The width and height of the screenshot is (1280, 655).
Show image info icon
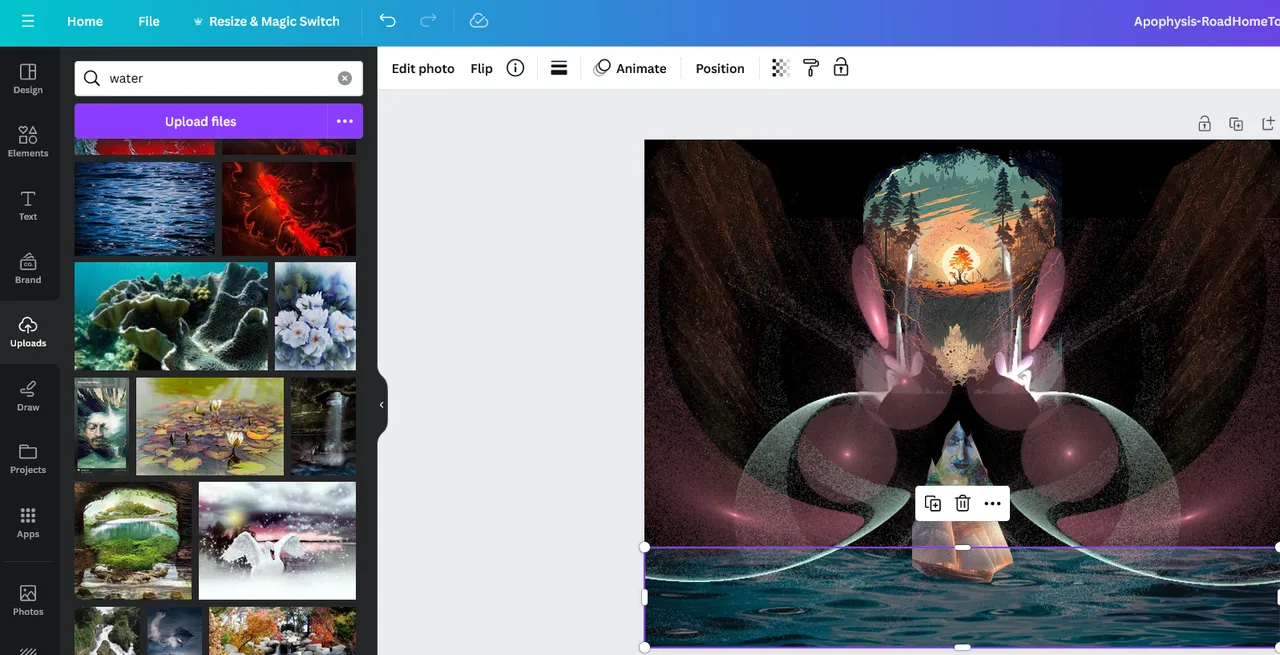515,68
